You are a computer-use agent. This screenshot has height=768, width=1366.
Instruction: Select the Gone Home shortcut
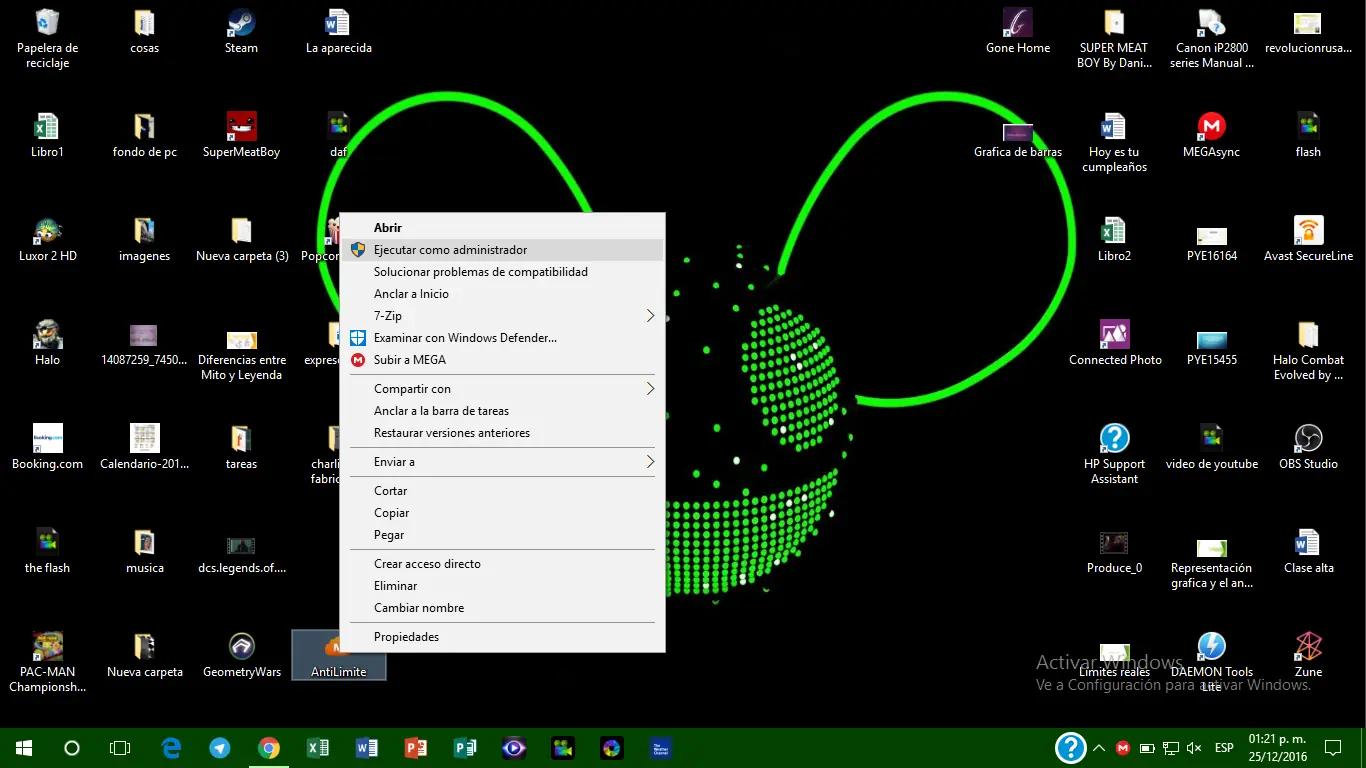point(1018,32)
